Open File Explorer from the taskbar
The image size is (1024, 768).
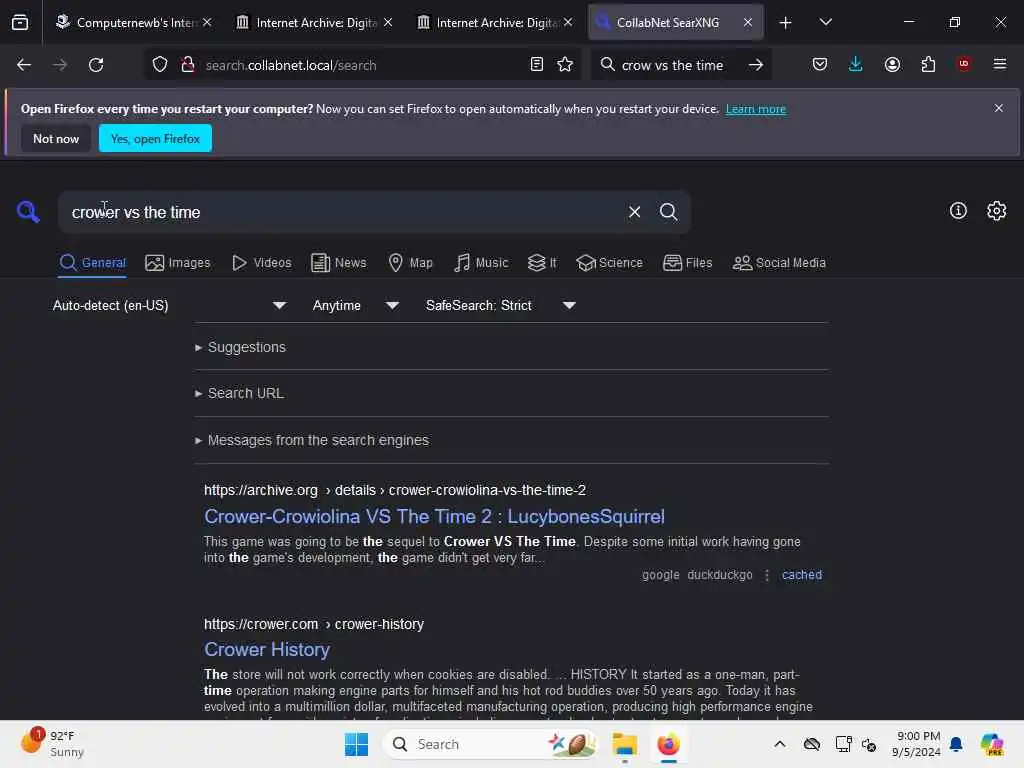click(x=624, y=744)
